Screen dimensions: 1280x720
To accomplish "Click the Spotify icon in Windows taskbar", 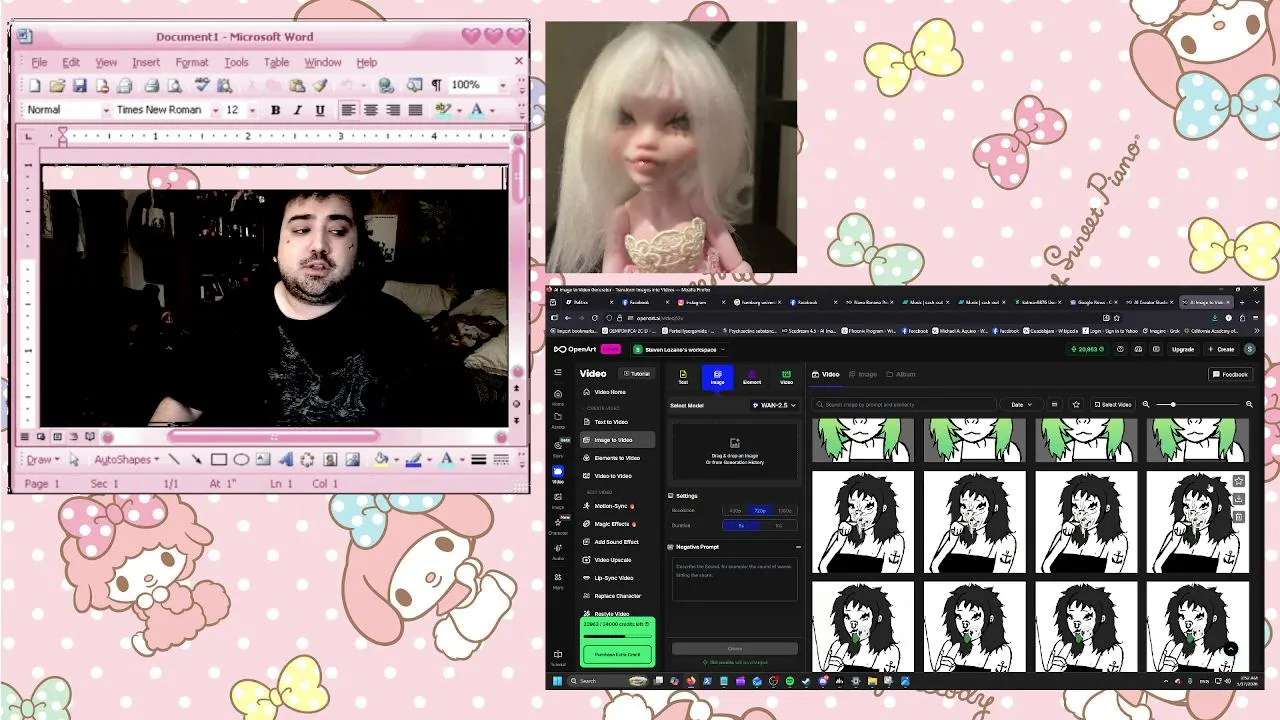I will [x=790, y=681].
